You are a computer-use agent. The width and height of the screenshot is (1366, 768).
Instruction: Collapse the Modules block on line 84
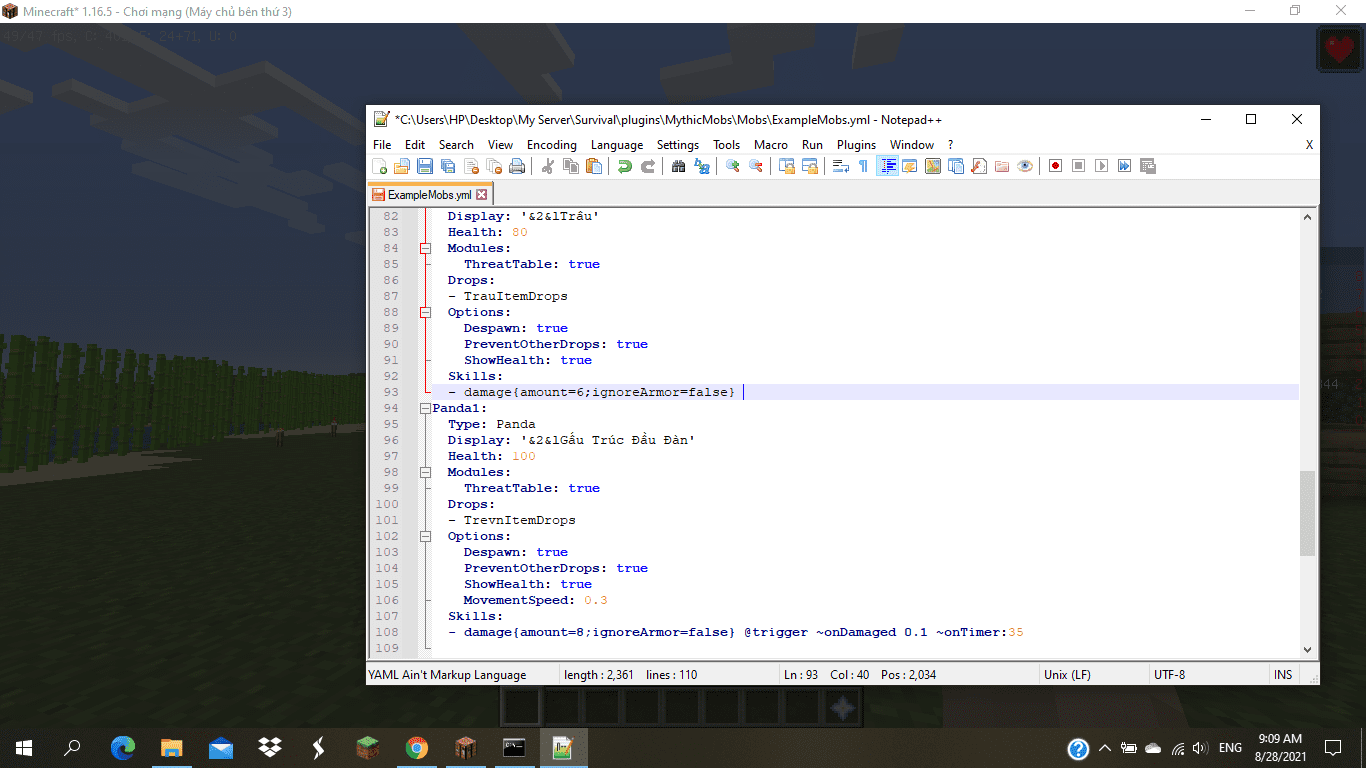click(425, 248)
